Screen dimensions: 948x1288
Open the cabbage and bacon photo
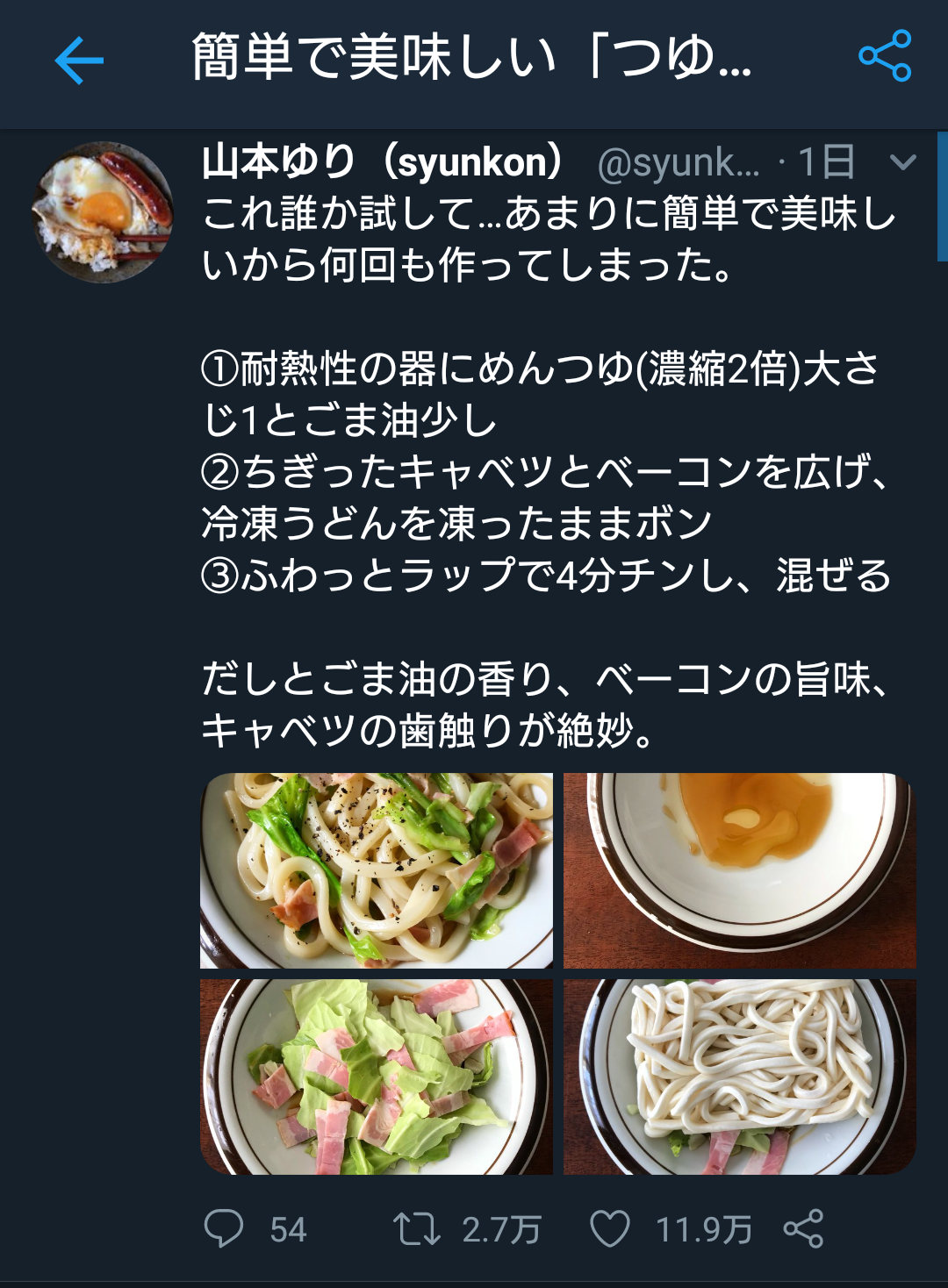tap(377, 1077)
